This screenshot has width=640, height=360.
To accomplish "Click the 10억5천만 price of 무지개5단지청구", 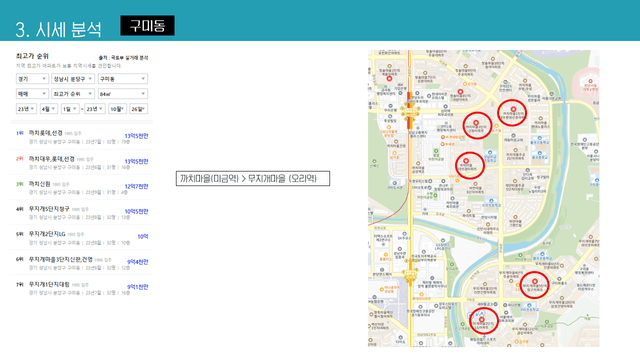I will click(136, 211).
